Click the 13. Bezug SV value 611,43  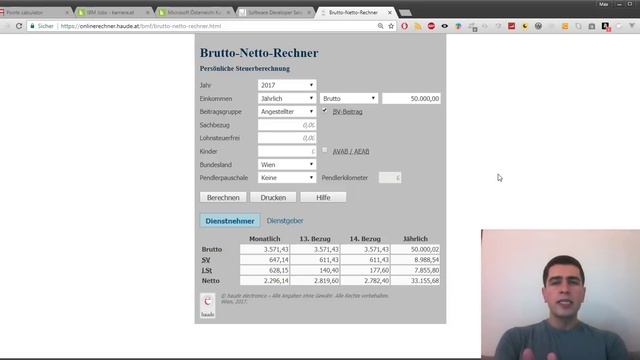click(x=315, y=260)
